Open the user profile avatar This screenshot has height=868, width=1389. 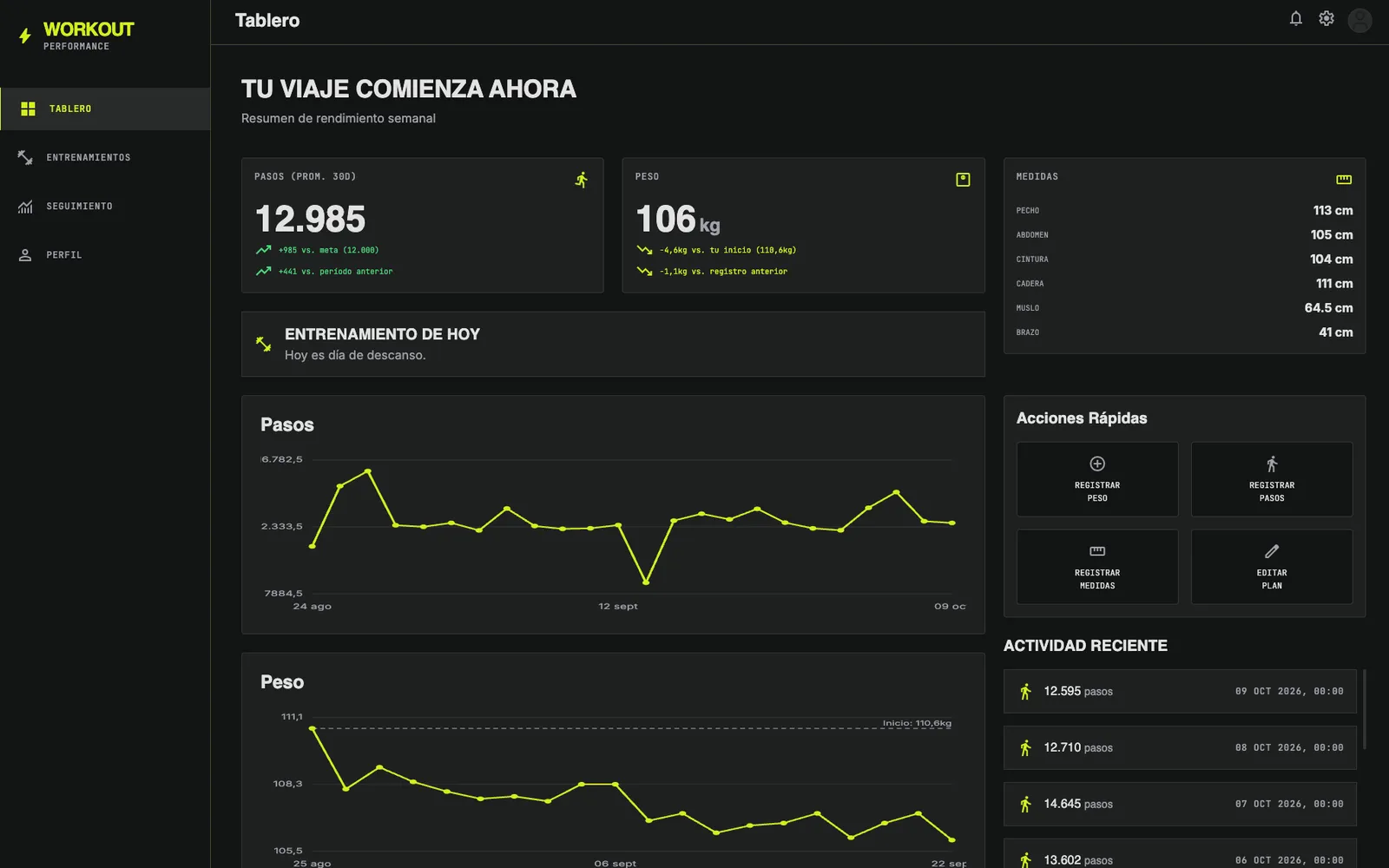[1359, 20]
